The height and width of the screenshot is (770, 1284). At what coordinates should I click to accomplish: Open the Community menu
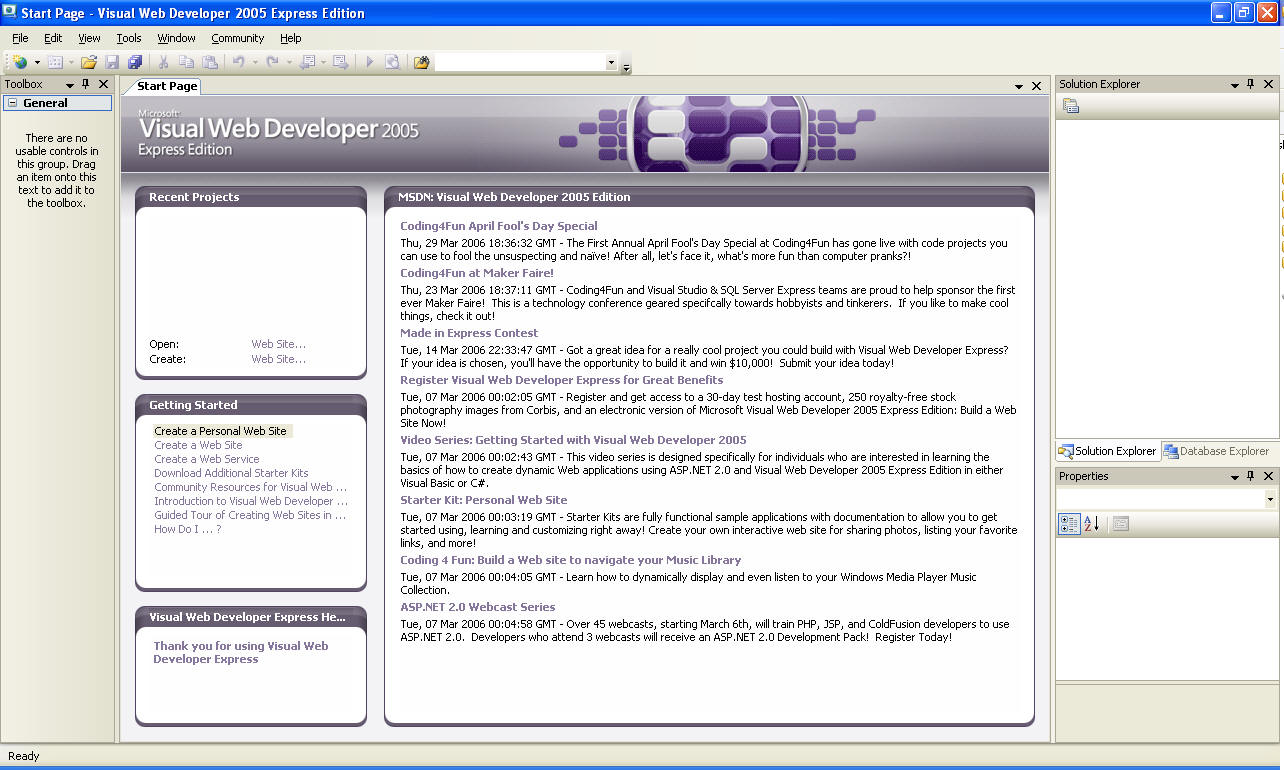coord(237,38)
